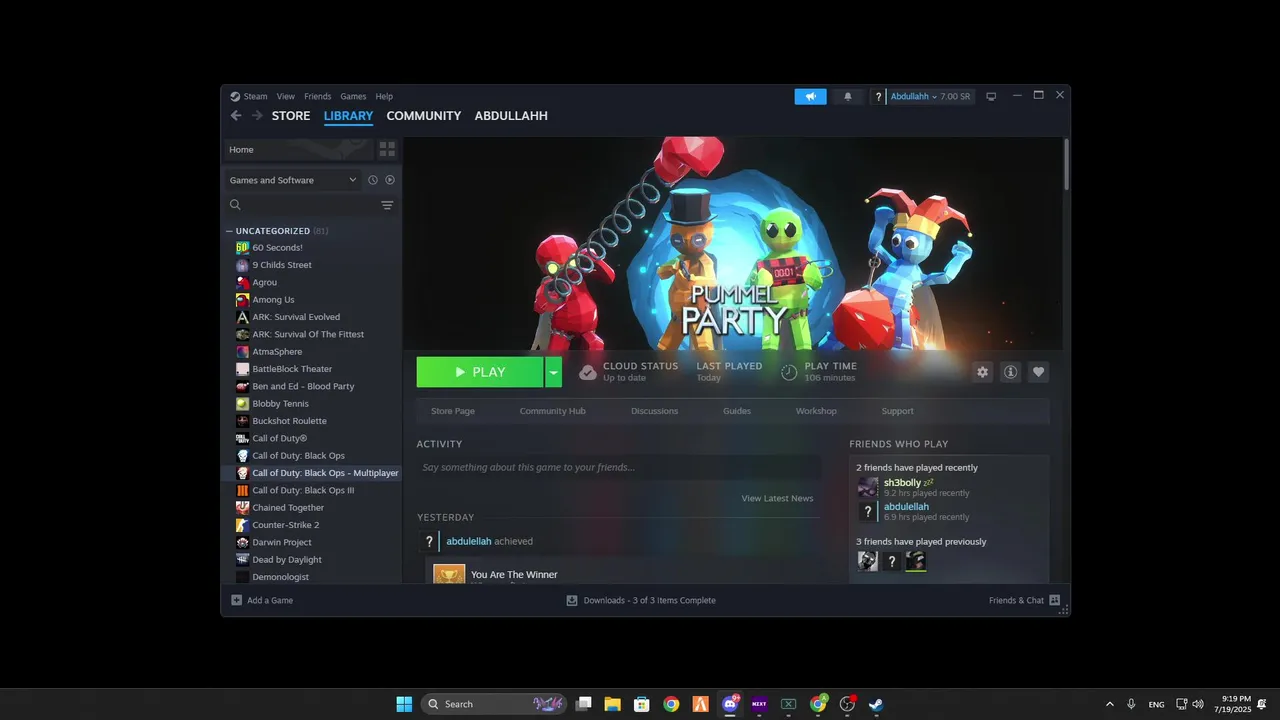Image resolution: width=1280 pixels, height=720 pixels.
Task: Click View Latest News
Action: click(x=777, y=498)
